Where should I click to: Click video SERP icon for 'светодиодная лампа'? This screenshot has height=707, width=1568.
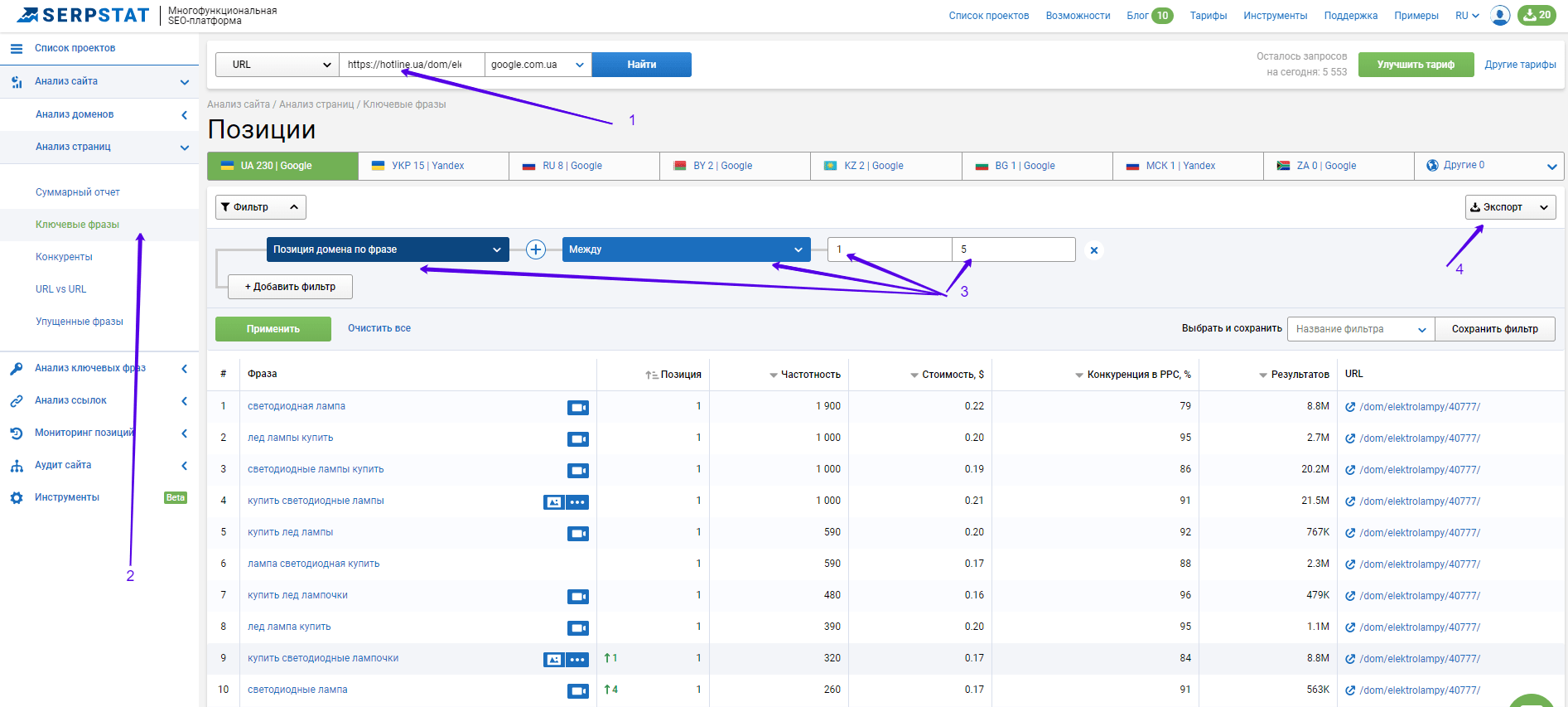pyautogui.click(x=577, y=407)
